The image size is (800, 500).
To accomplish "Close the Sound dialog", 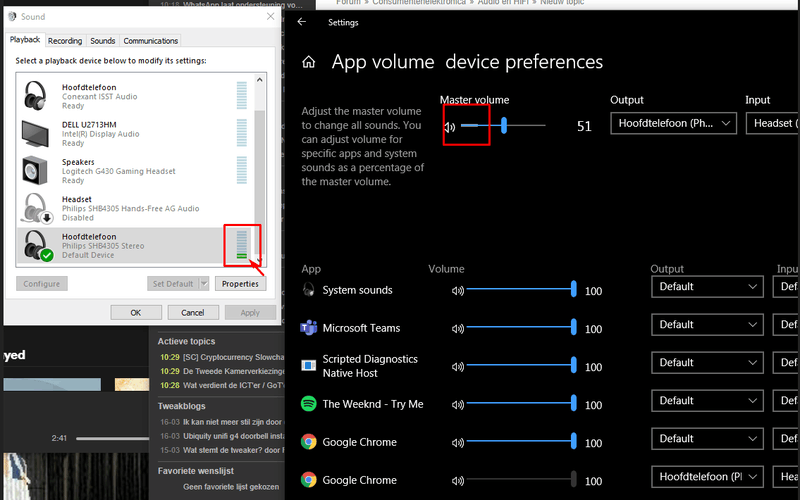I will 270,16.
